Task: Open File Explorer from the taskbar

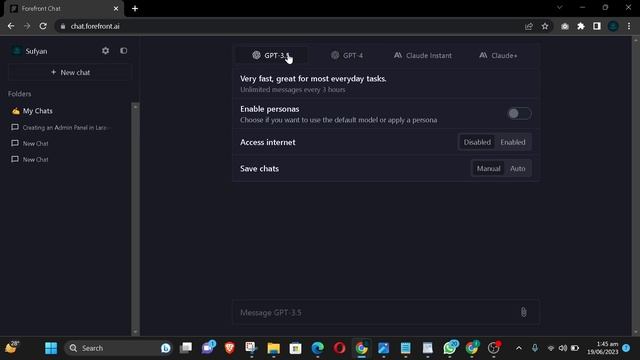Action: point(273,348)
